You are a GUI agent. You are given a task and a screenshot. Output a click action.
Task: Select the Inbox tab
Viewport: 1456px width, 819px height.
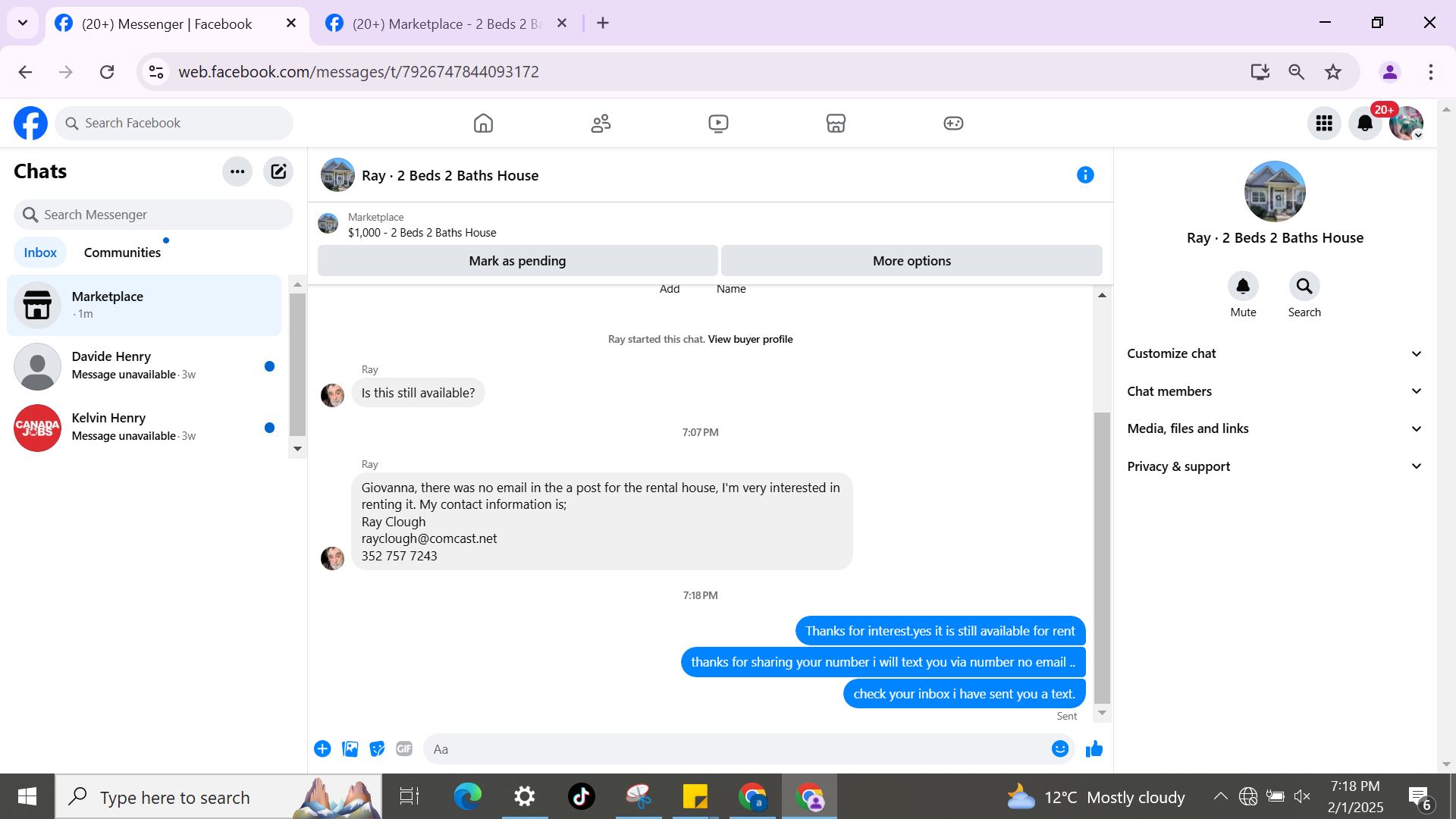pos(40,253)
